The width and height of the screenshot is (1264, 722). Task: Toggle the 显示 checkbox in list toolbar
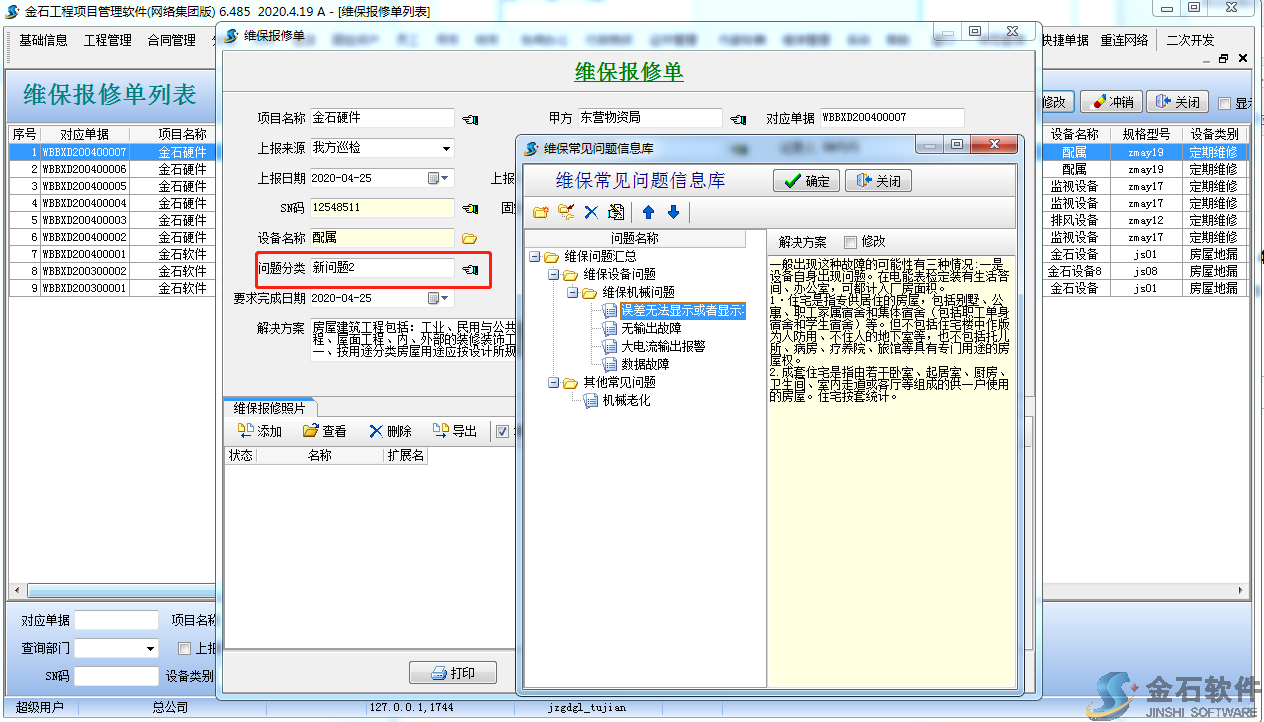[x=1224, y=103]
